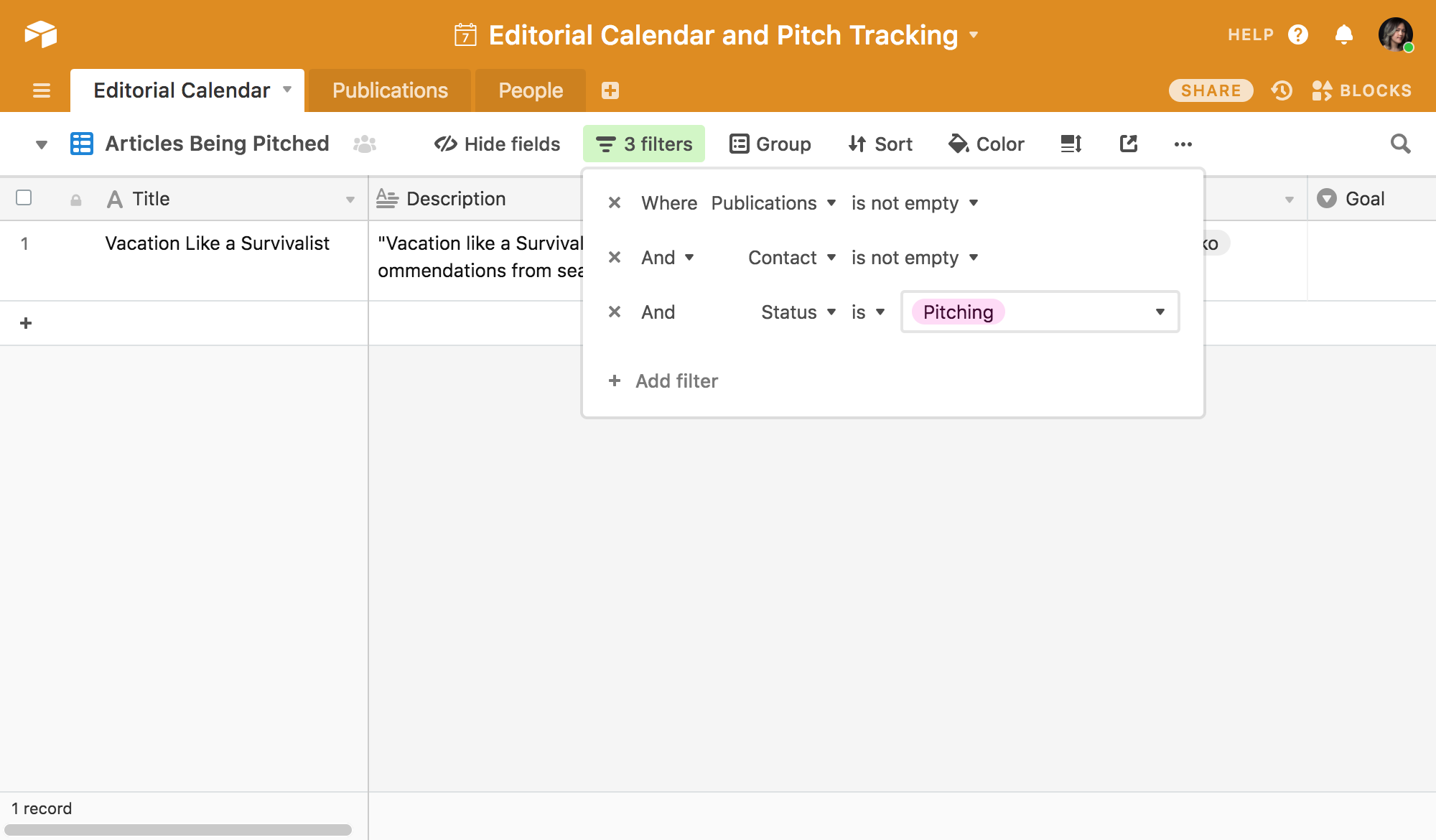Open the Contact field dropdown
1436x840 pixels.
click(792, 258)
